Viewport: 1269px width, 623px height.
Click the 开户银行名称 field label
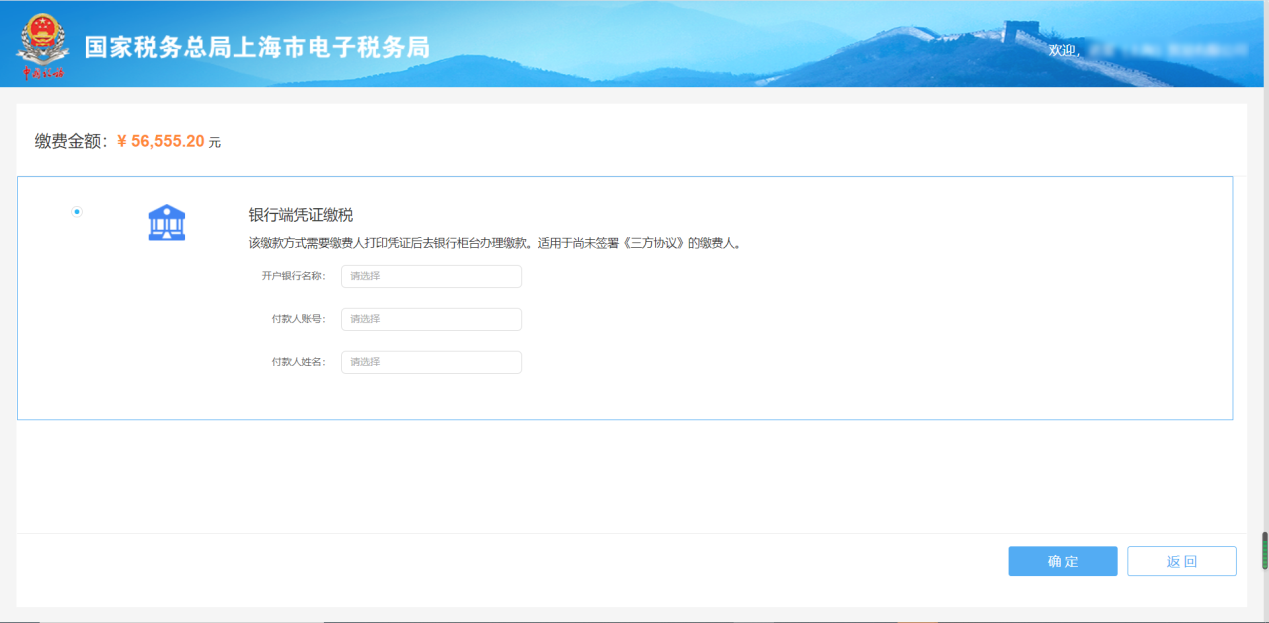[293, 276]
